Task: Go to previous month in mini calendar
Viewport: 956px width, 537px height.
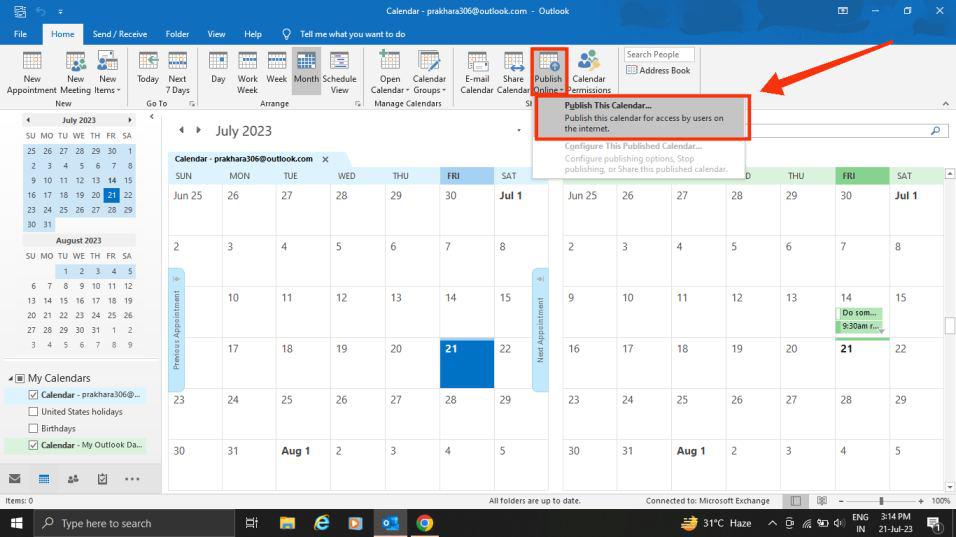Action: 28,120
